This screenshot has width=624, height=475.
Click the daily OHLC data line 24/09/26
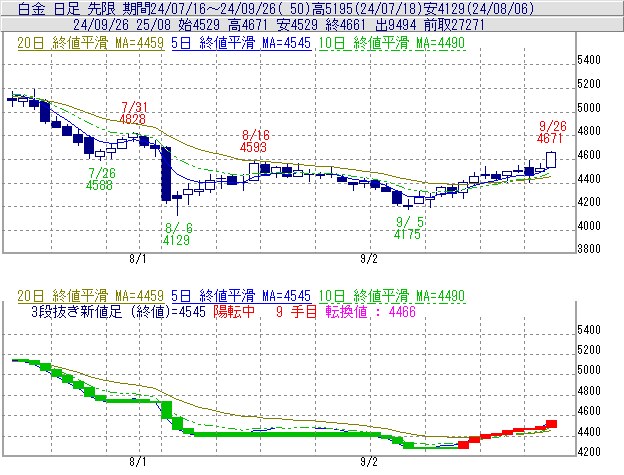[x=279, y=25]
